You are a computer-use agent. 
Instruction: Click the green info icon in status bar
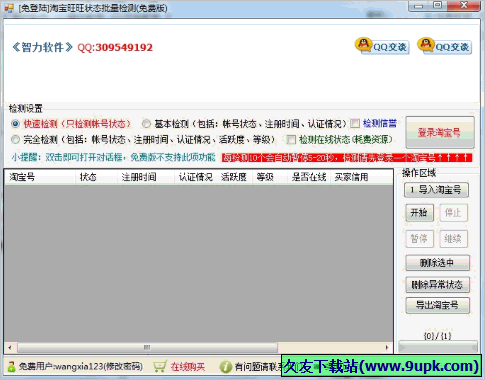[x=226, y=367]
